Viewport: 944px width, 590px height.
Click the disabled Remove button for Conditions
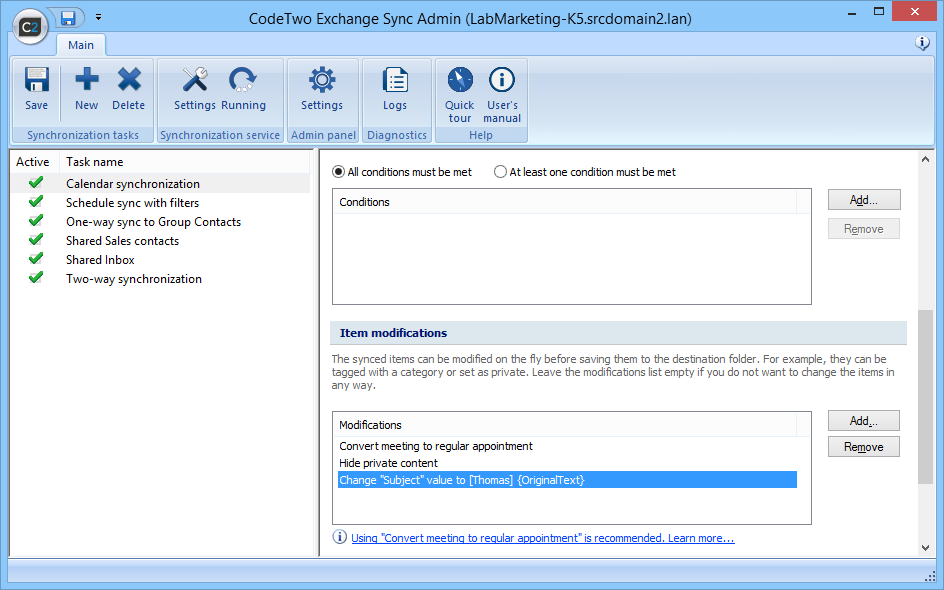[x=864, y=229]
